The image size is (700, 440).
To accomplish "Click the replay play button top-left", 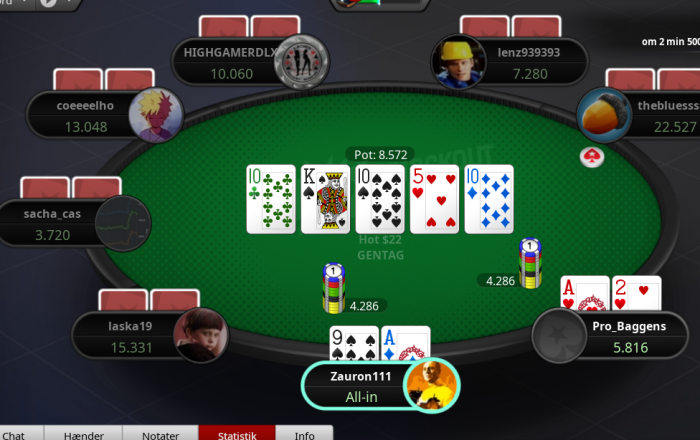I will (48, 3).
